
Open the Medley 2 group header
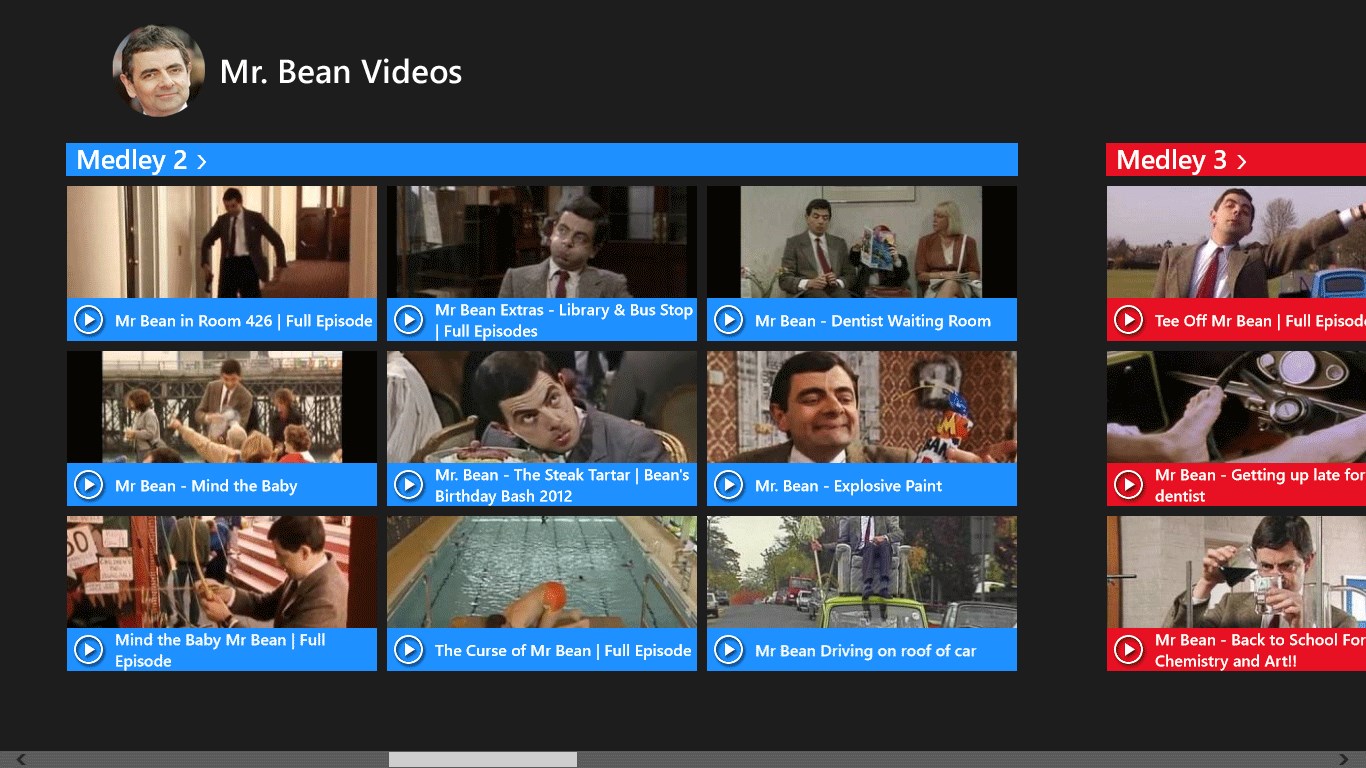coord(542,160)
